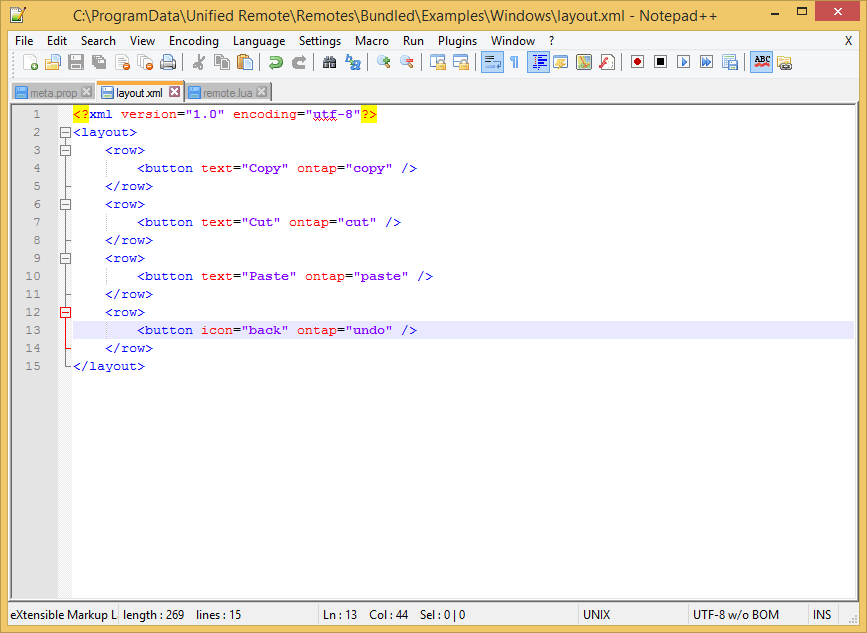Screen dimensions: 867x633
Task: Click the INS insert mode indicator
Action: click(822, 615)
